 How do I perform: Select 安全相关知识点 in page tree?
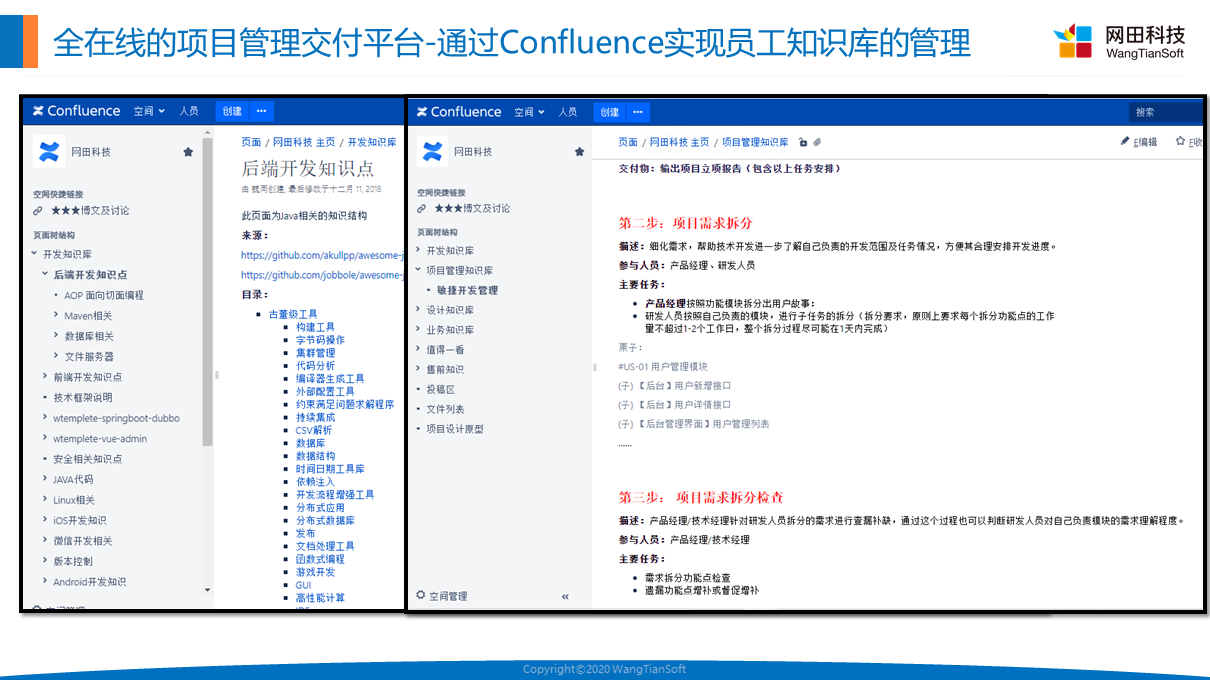(88, 459)
